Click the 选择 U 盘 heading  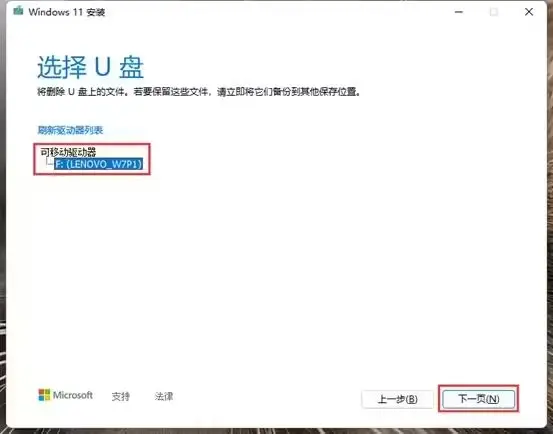click(x=91, y=67)
